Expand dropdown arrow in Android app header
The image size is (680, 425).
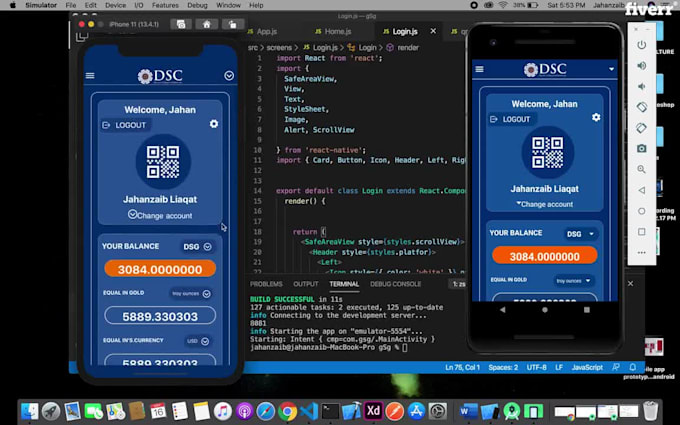click(611, 69)
